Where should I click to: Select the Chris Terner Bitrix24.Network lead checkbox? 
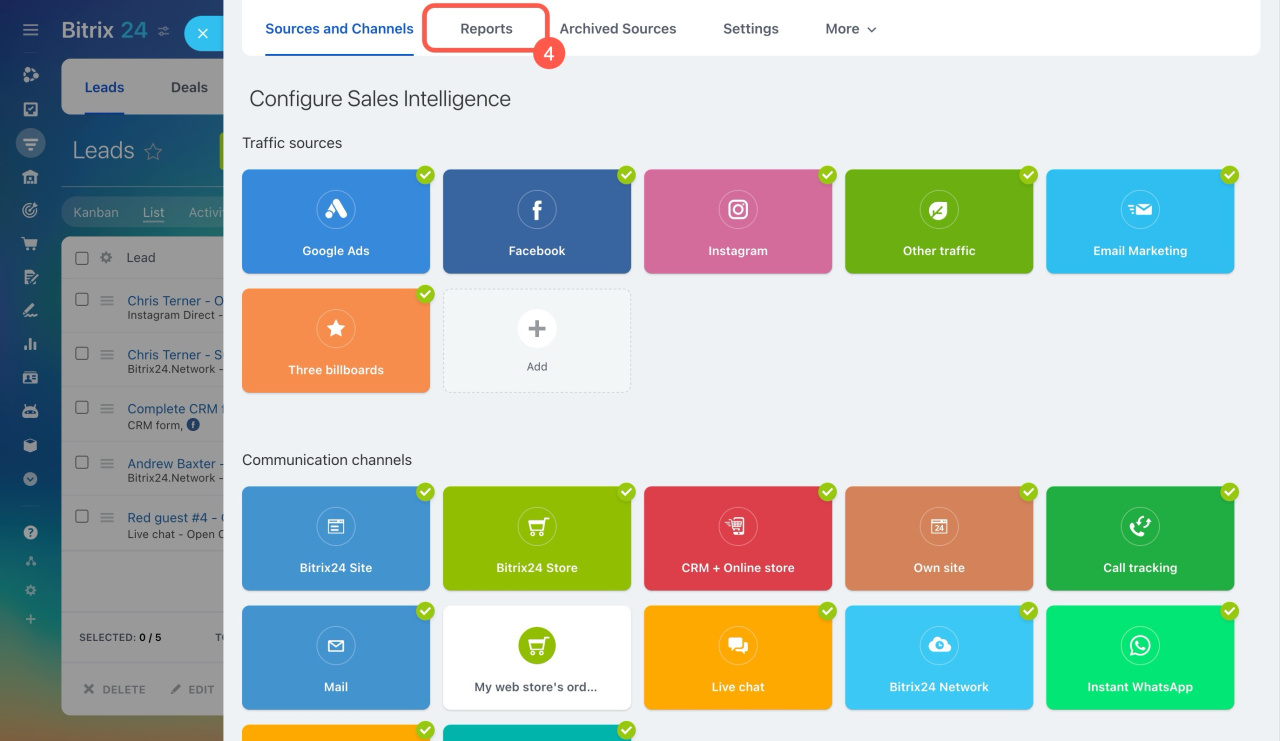[x=82, y=354]
